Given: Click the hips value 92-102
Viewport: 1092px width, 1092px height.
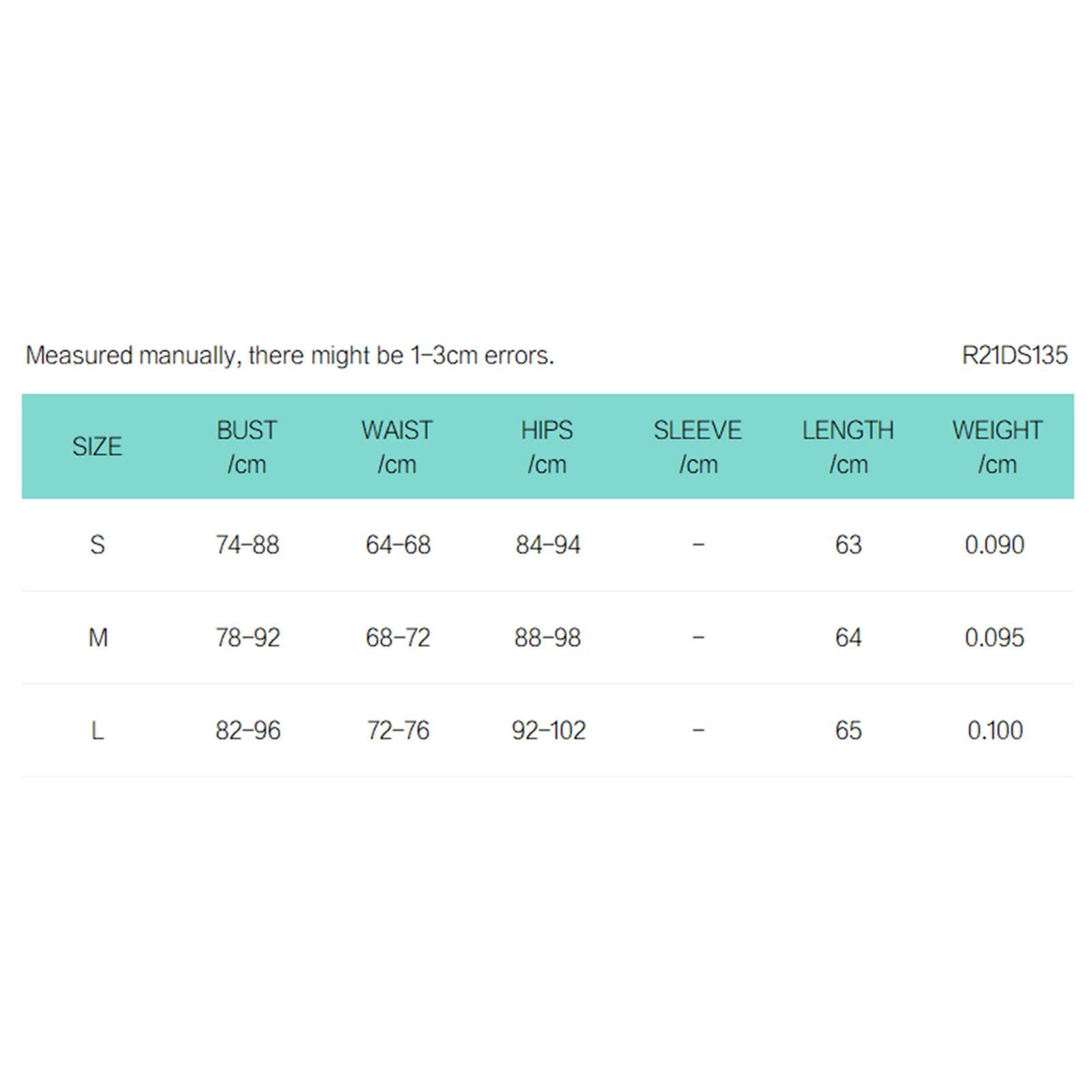Looking at the screenshot, I should pyautogui.click(x=549, y=730).
